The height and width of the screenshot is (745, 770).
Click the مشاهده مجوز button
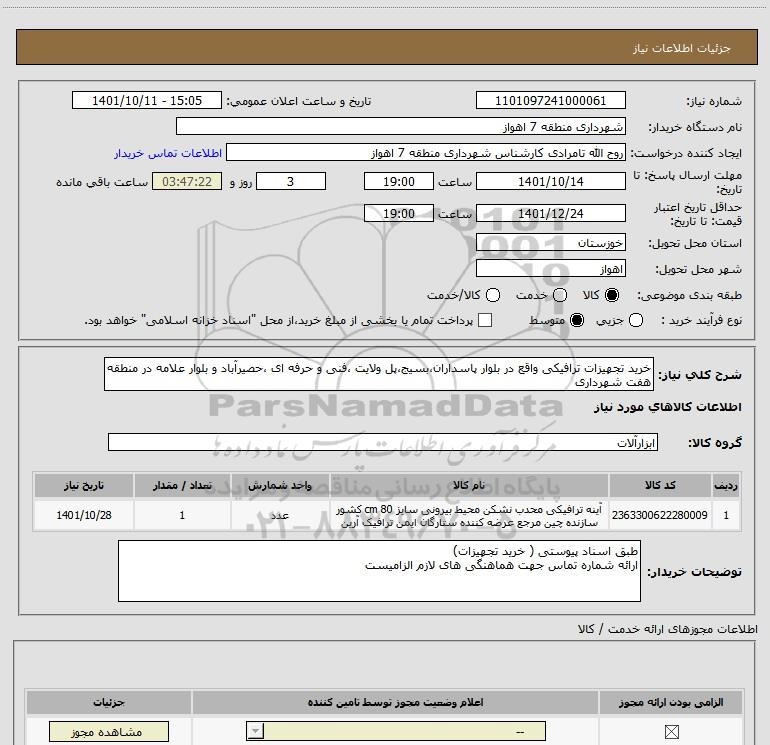click(x=109, y=732)
